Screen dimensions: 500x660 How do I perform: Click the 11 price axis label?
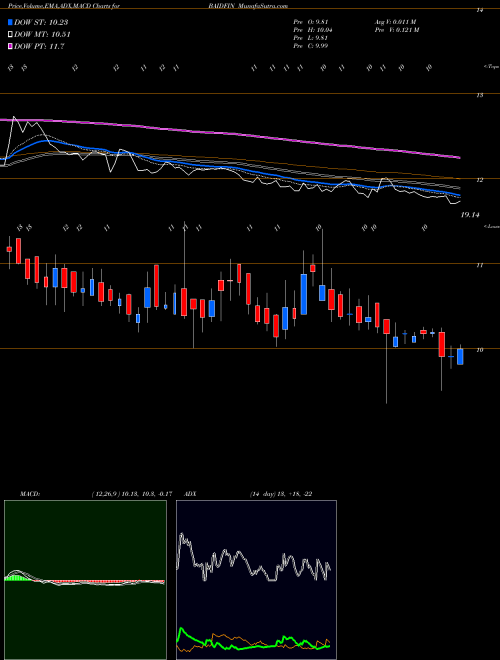click(x=479, y=265)
